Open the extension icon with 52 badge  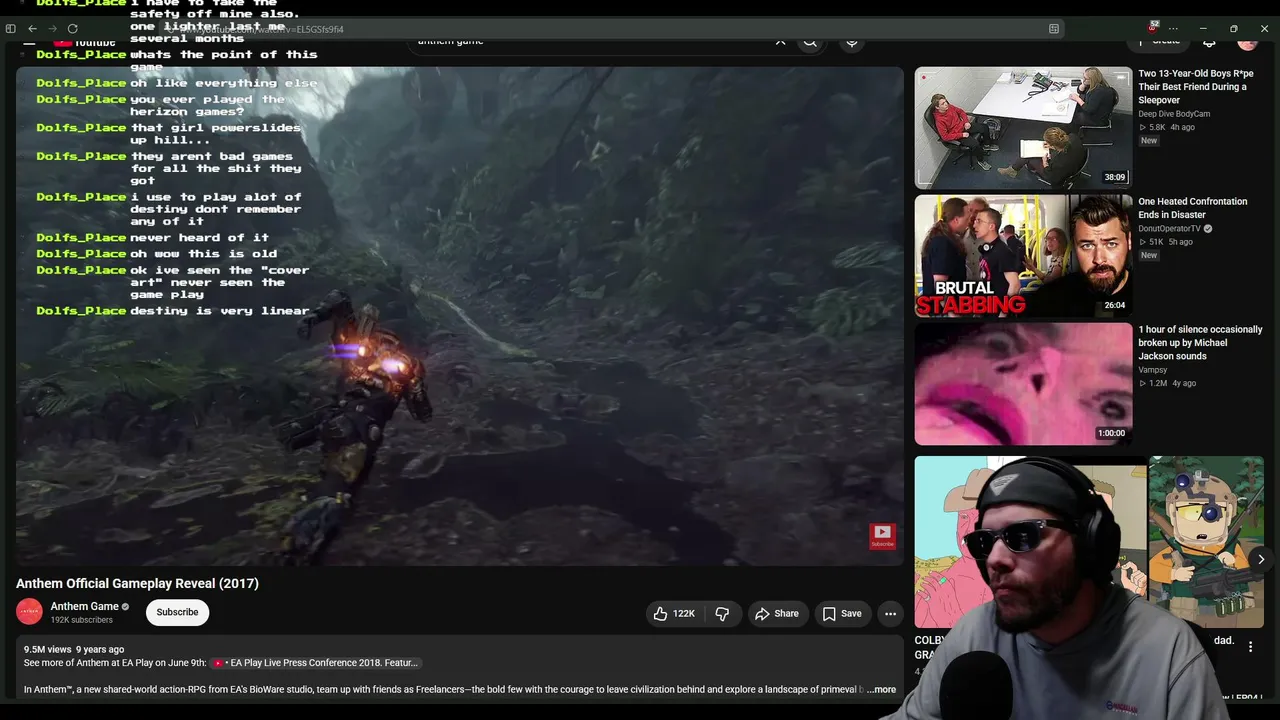1153,27
